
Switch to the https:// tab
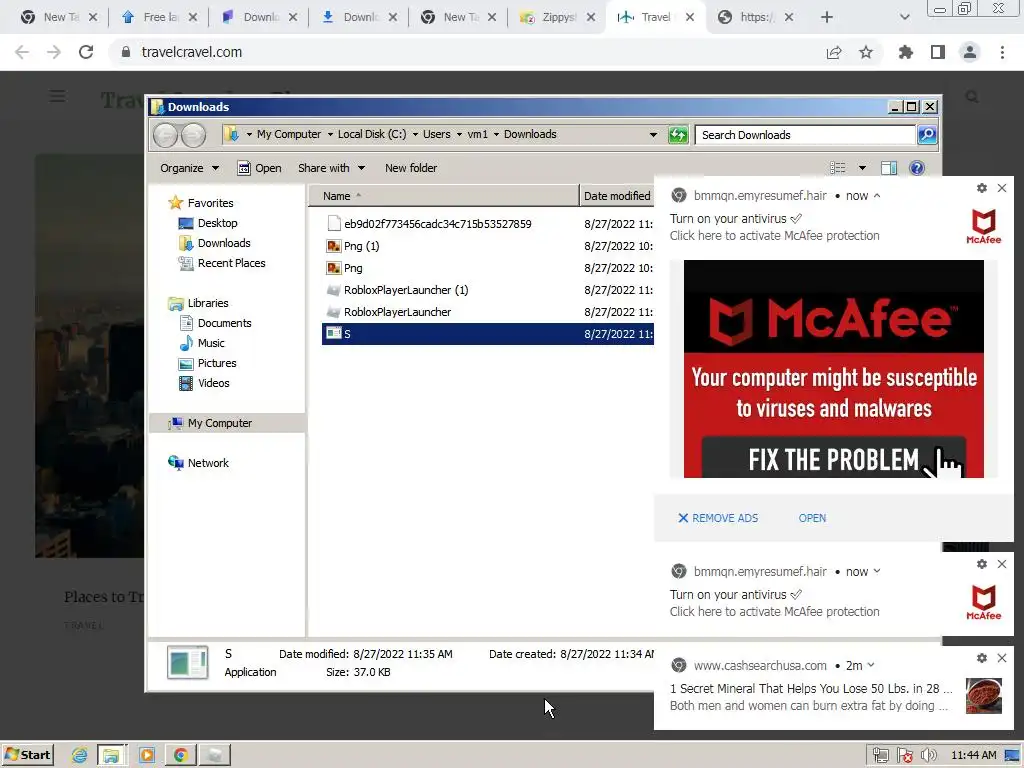pyautogui.click(x=755, y=17)
